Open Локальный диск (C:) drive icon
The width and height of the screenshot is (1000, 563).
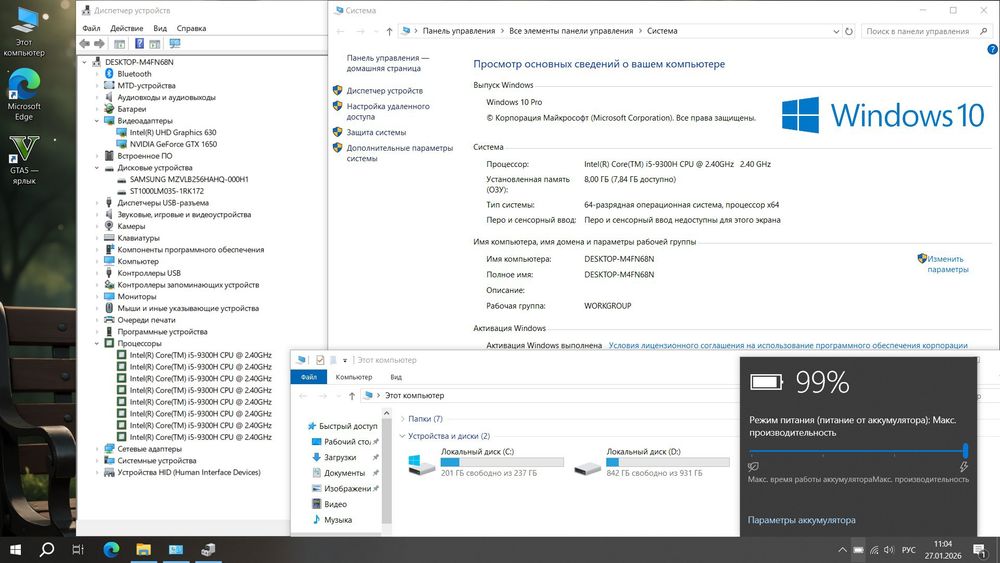422,464
